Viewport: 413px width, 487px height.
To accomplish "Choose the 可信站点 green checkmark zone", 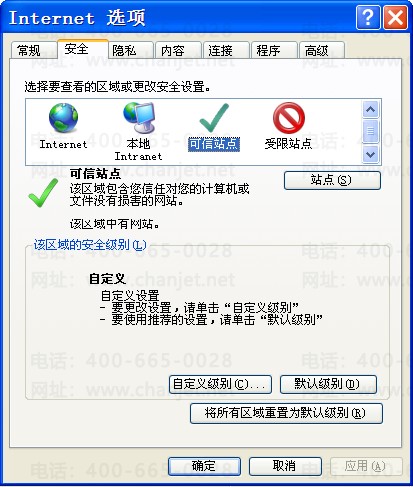I will [x=214, y=118].
